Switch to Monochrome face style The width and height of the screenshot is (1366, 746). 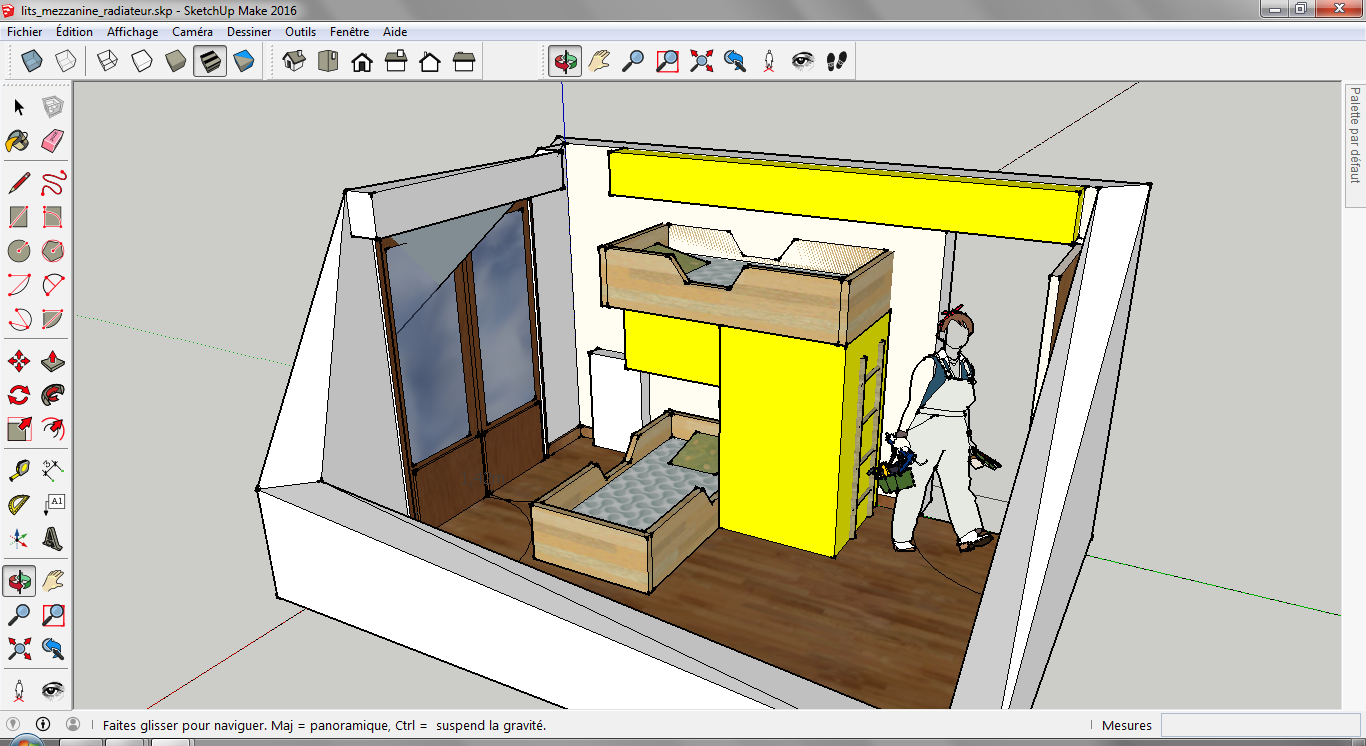pyautogui.click(x=244, y=62)
